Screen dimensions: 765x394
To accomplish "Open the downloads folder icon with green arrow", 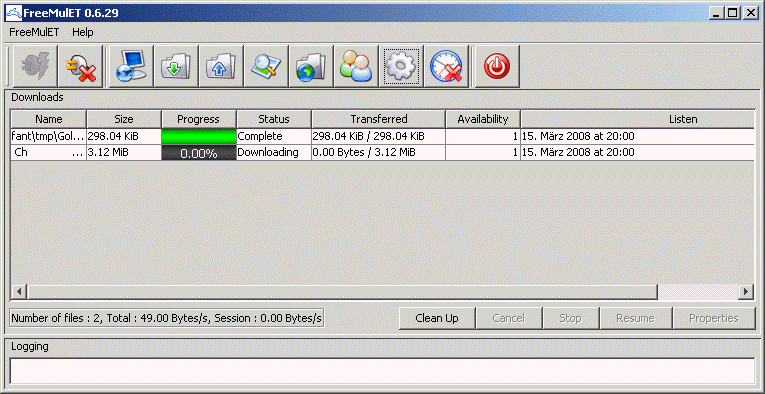I will click(x=176, y=66).
